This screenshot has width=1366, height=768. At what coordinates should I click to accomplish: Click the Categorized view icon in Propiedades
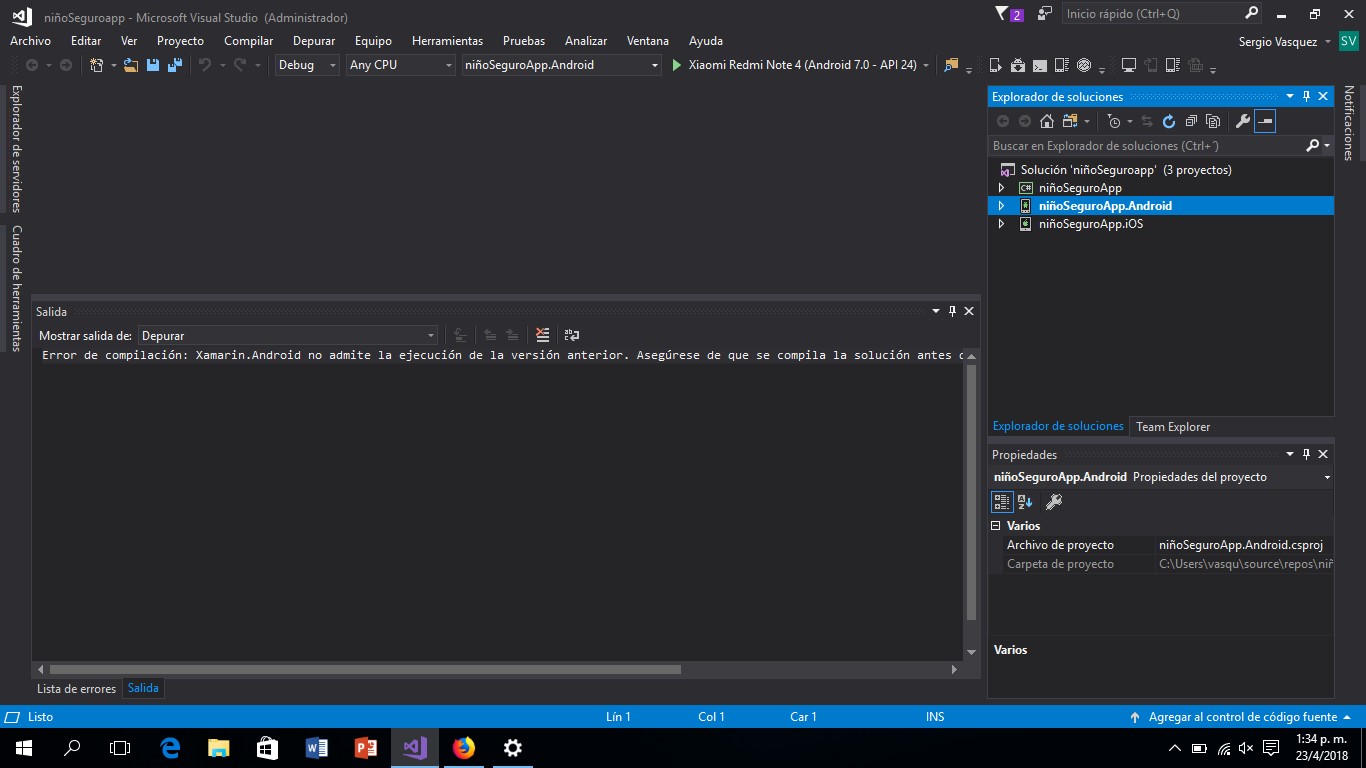point(1002,502)
